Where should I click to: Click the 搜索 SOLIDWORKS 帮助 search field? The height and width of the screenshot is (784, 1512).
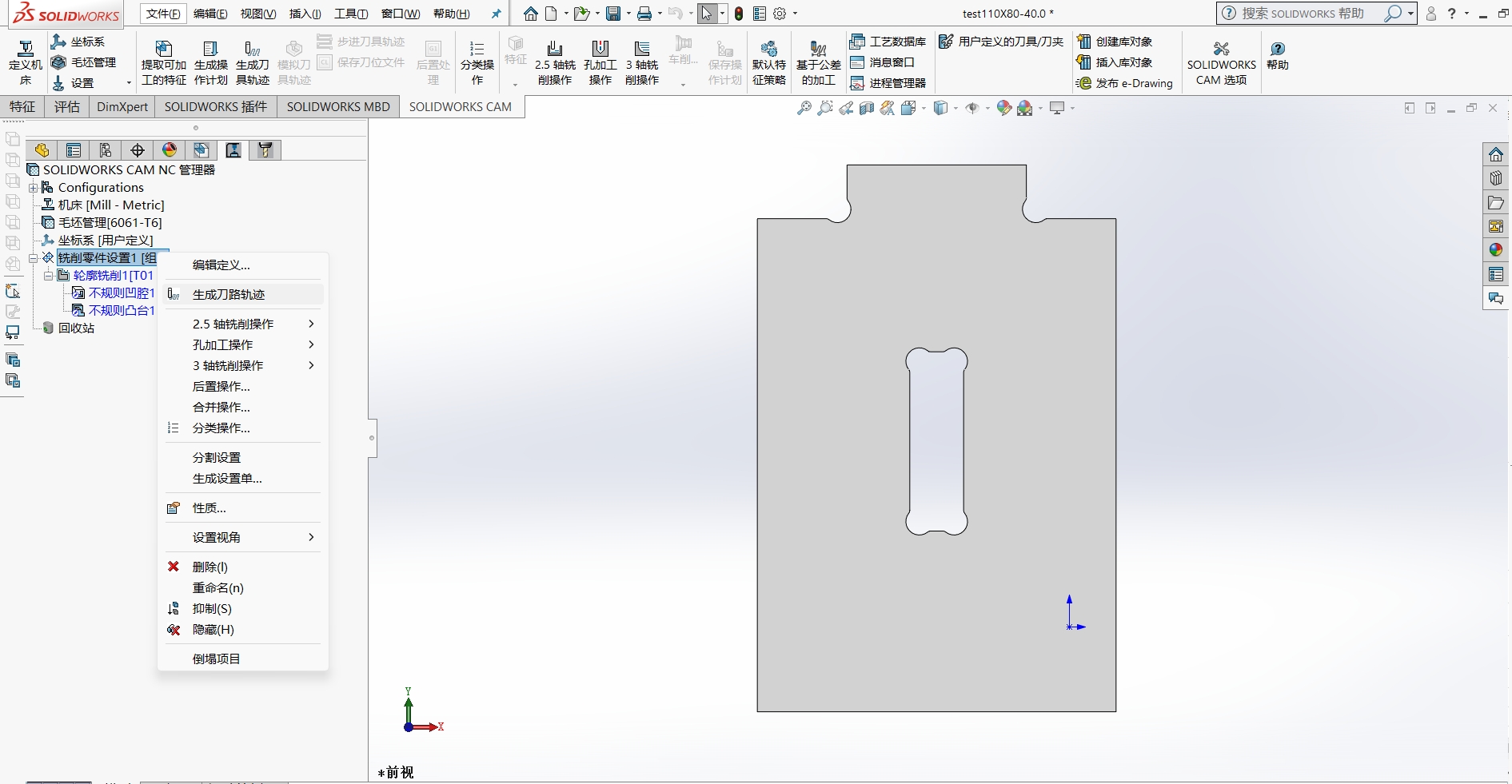click(1310, 14)
